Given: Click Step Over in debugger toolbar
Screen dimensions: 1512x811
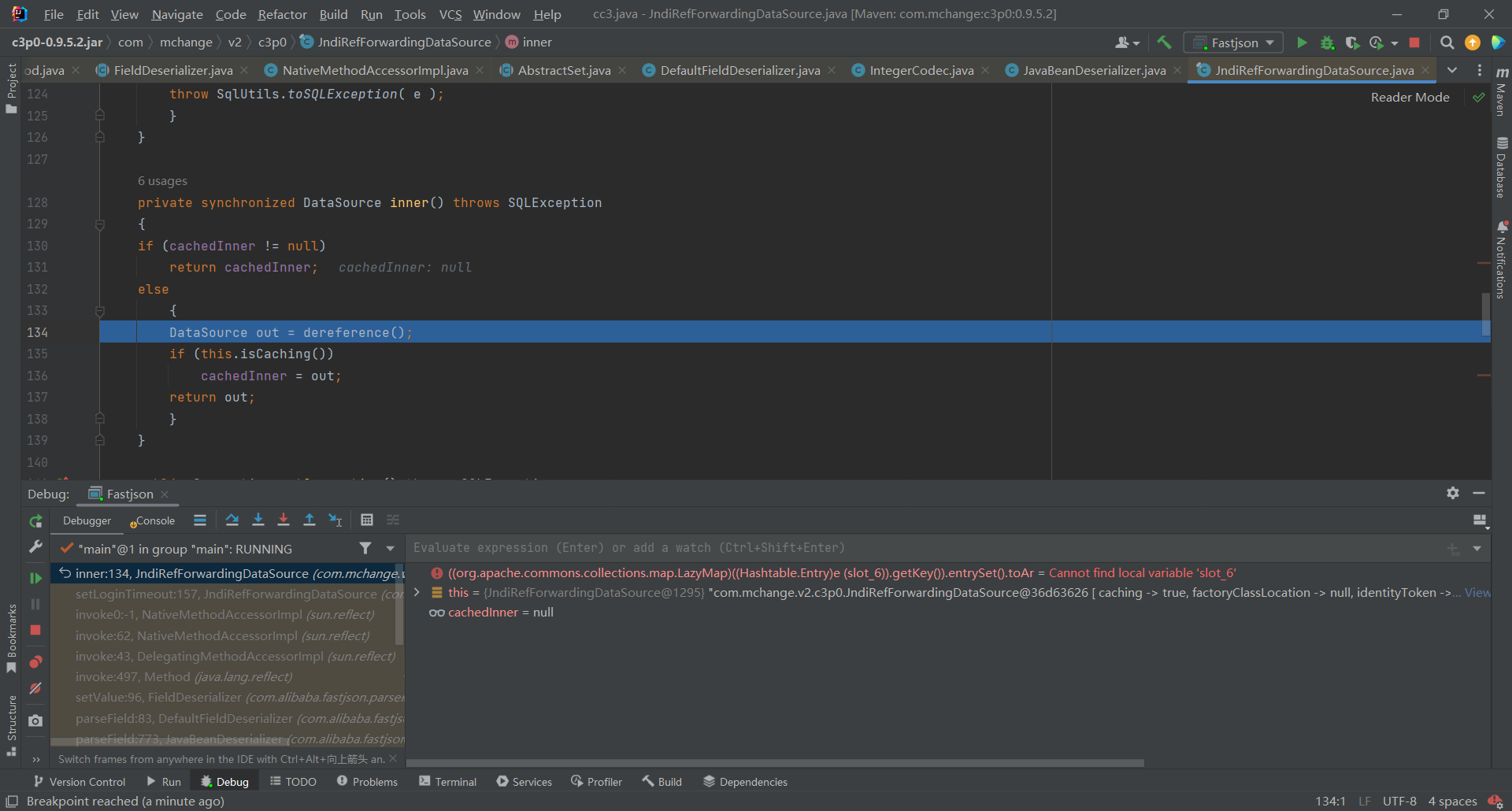Looking at the screenshot, I should [232, 520].
